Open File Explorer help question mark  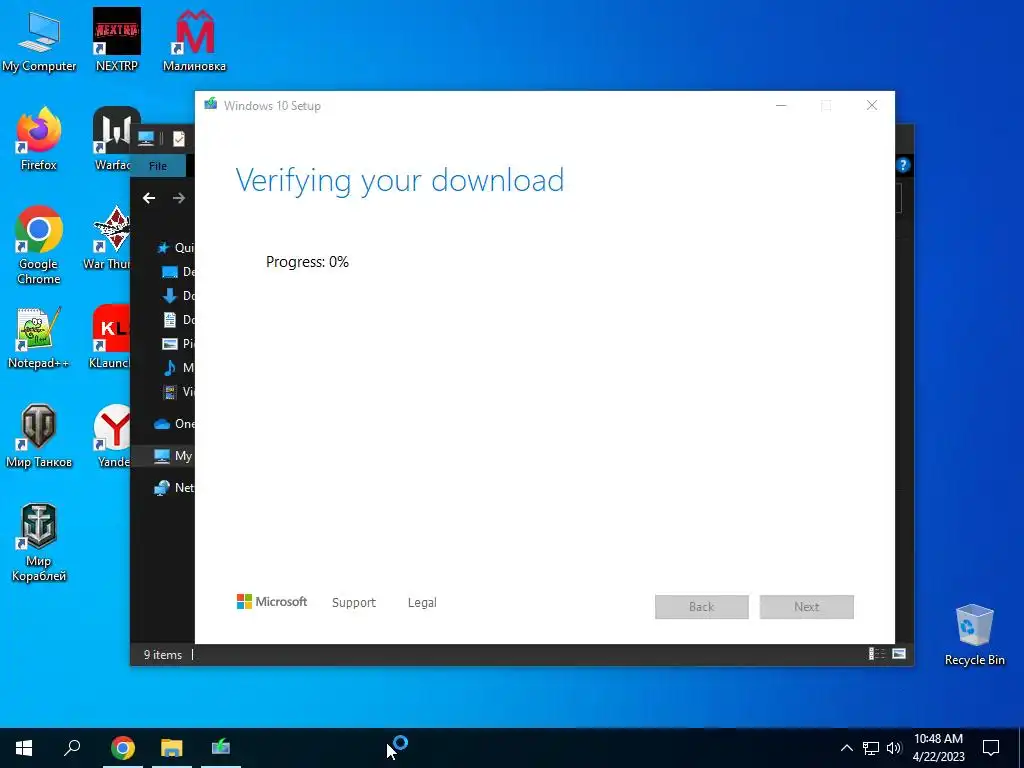[x=903, y=165]
